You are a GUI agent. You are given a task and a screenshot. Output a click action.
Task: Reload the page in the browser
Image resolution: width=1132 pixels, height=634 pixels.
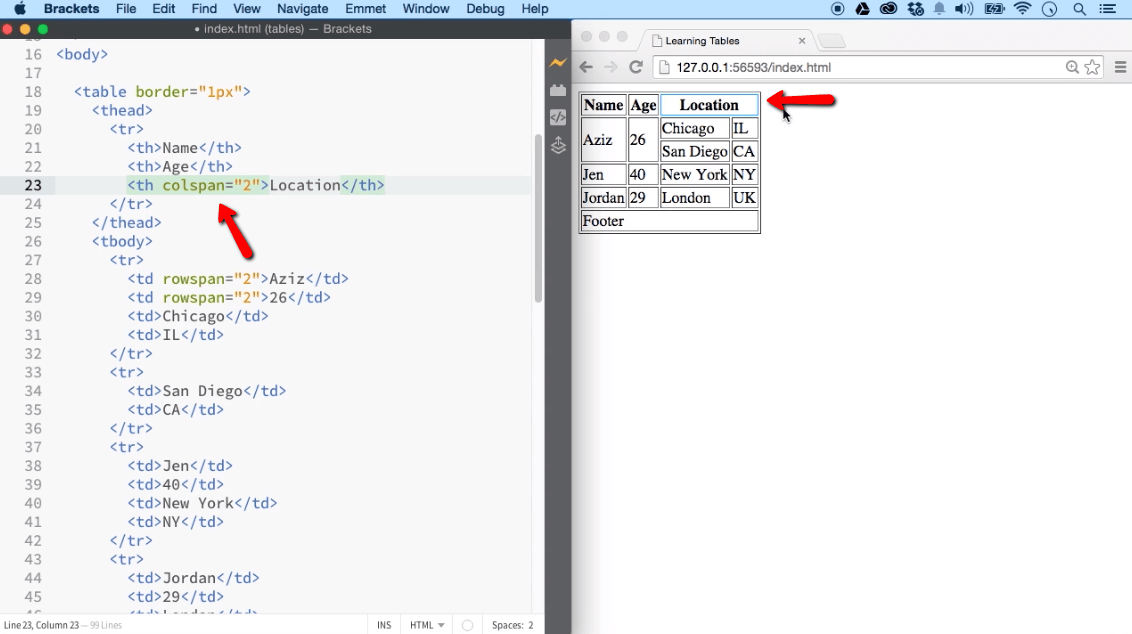(637, 67)
